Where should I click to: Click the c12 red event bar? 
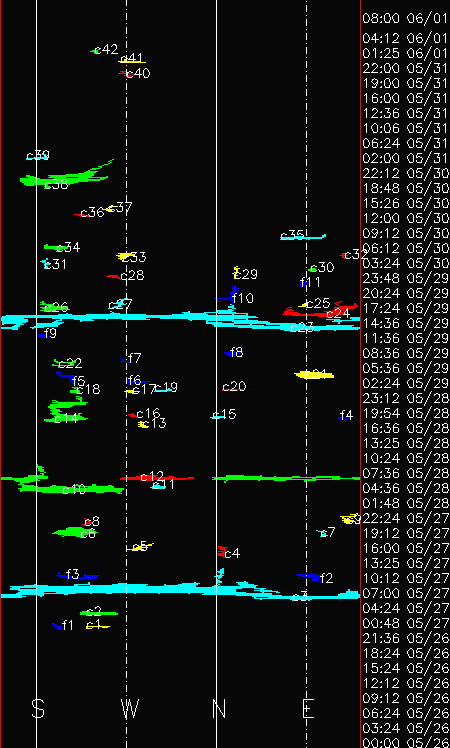pyautogui.click(x=157, y=478)
